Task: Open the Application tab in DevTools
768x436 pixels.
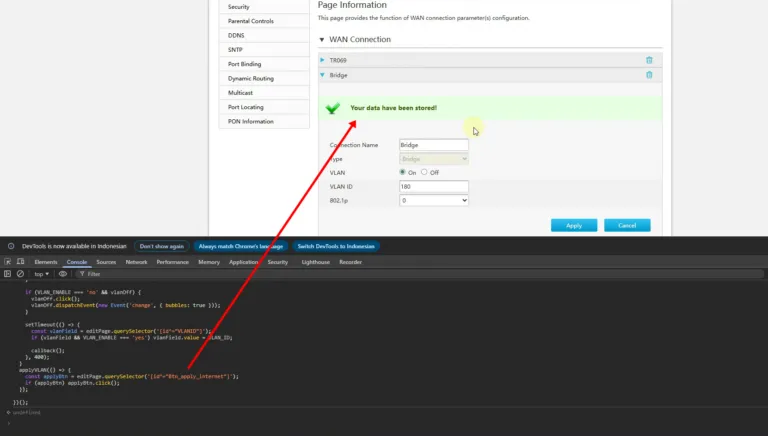Action: (x=243, y=262)
